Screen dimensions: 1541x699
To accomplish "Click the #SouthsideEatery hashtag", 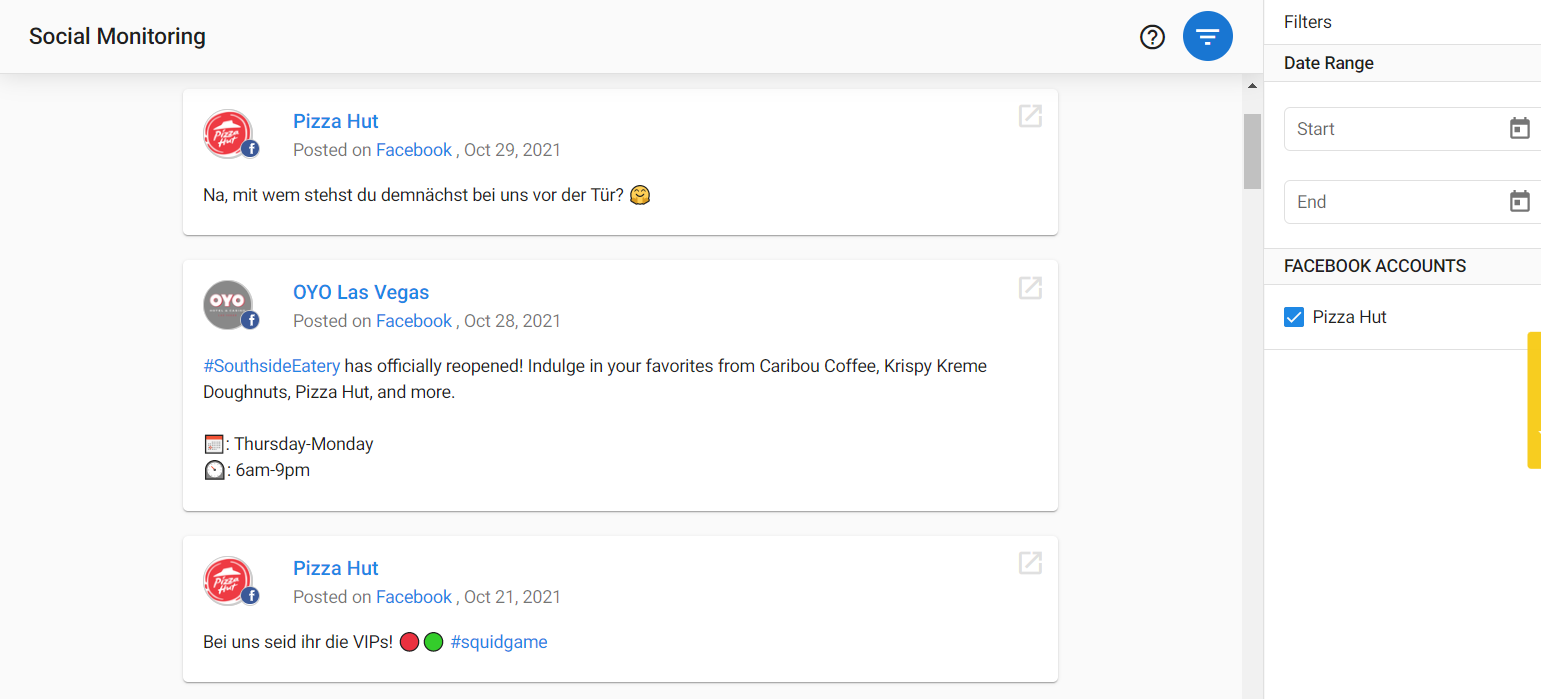I will pos(271,366).
